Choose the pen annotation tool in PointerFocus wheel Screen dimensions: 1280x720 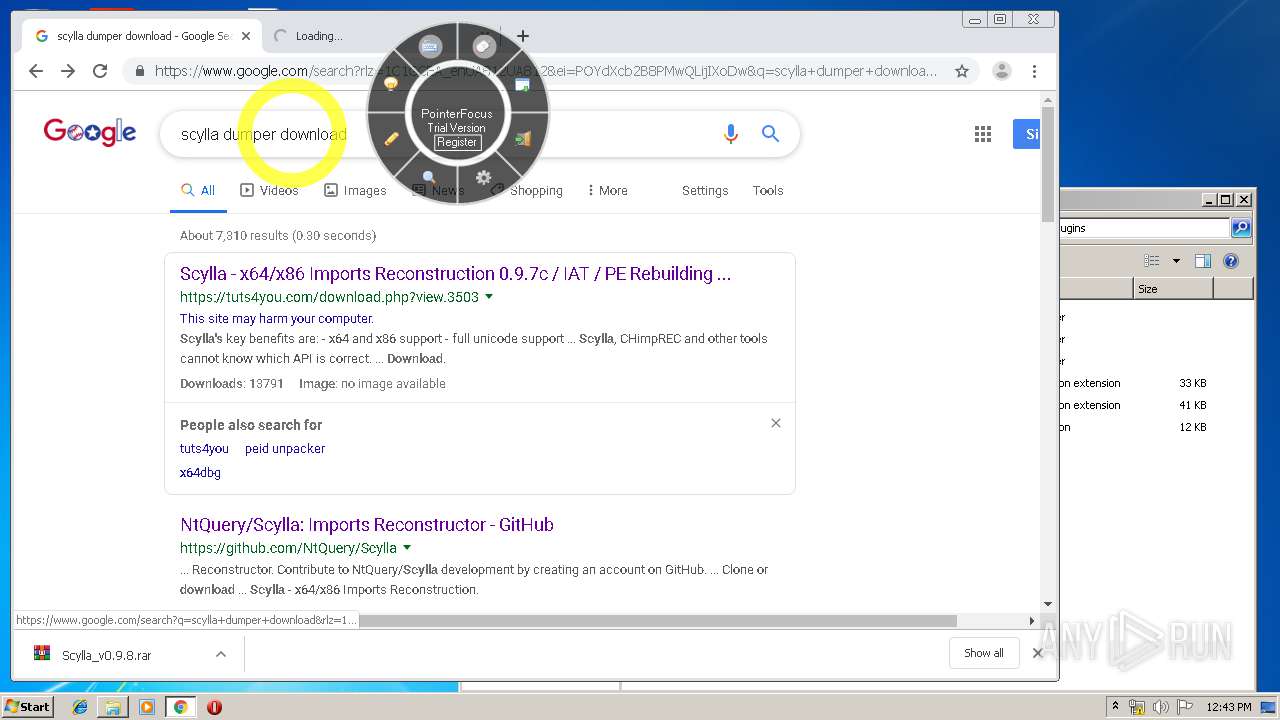[391, 139]
